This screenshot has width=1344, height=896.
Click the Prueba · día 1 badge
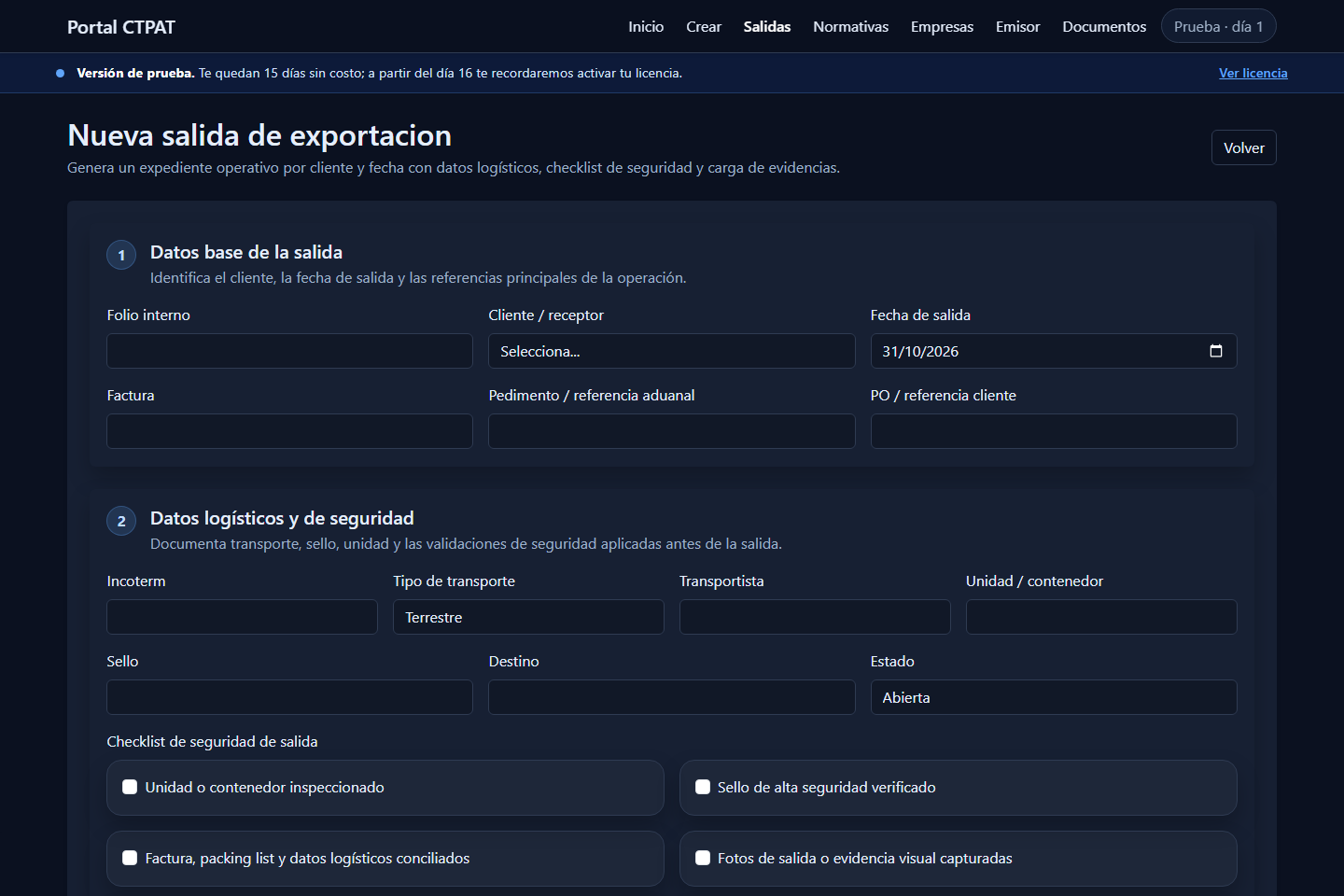pyautogui.click(x=1218, y=26)
